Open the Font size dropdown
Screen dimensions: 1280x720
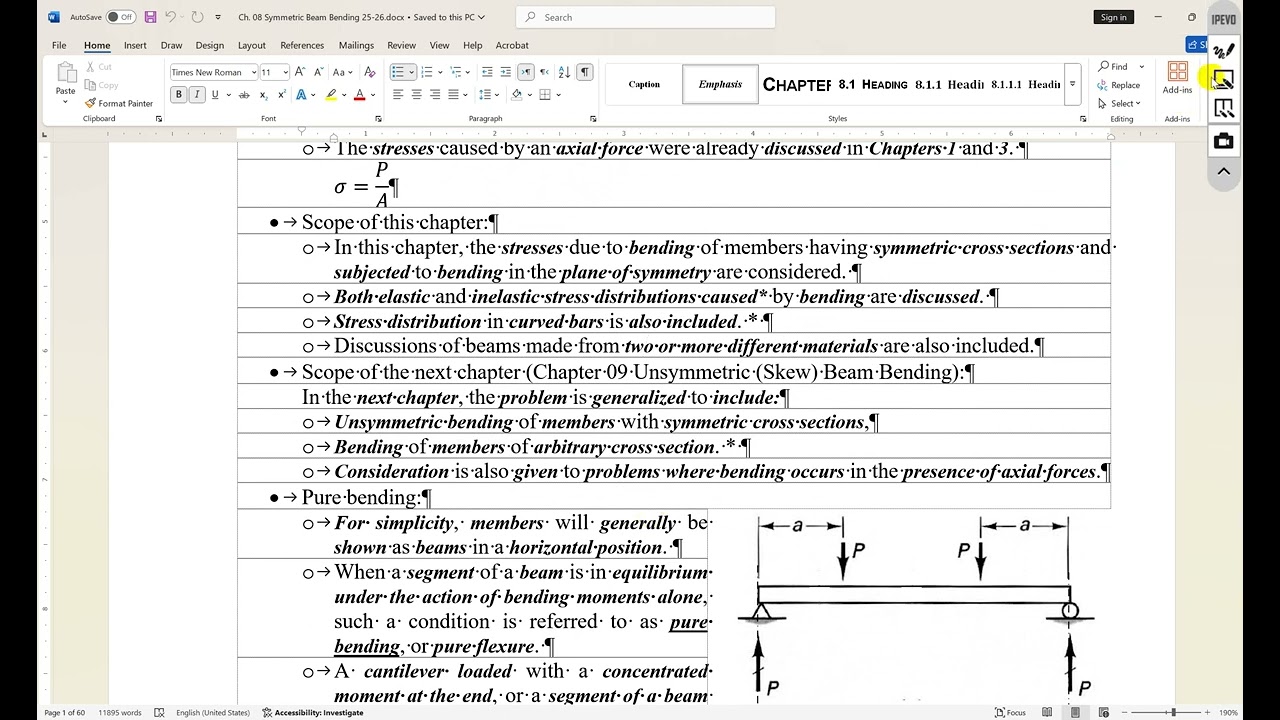[286, 72]
